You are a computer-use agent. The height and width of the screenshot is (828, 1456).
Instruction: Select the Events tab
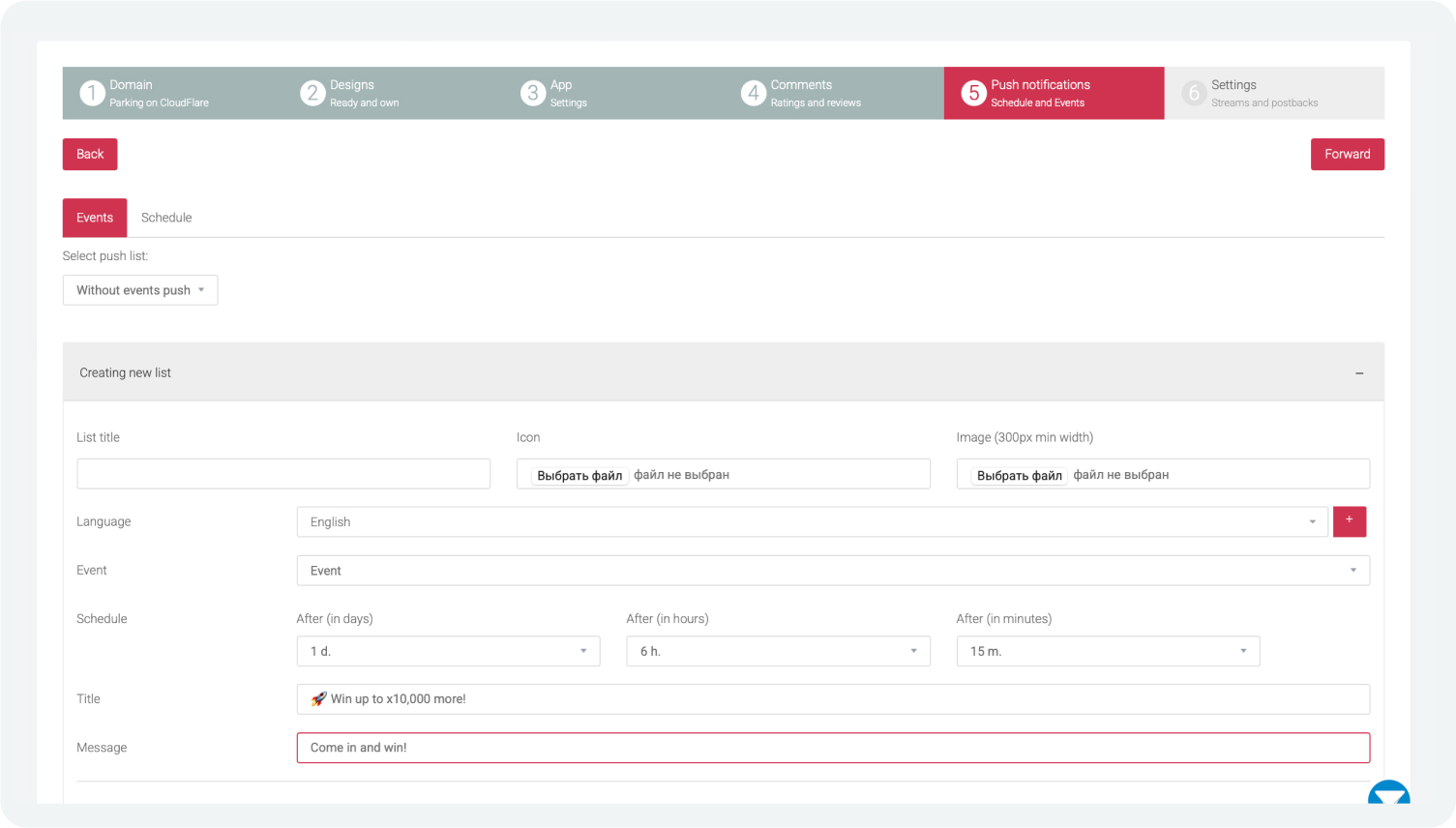pyautogui.click(x=95, y=218)
